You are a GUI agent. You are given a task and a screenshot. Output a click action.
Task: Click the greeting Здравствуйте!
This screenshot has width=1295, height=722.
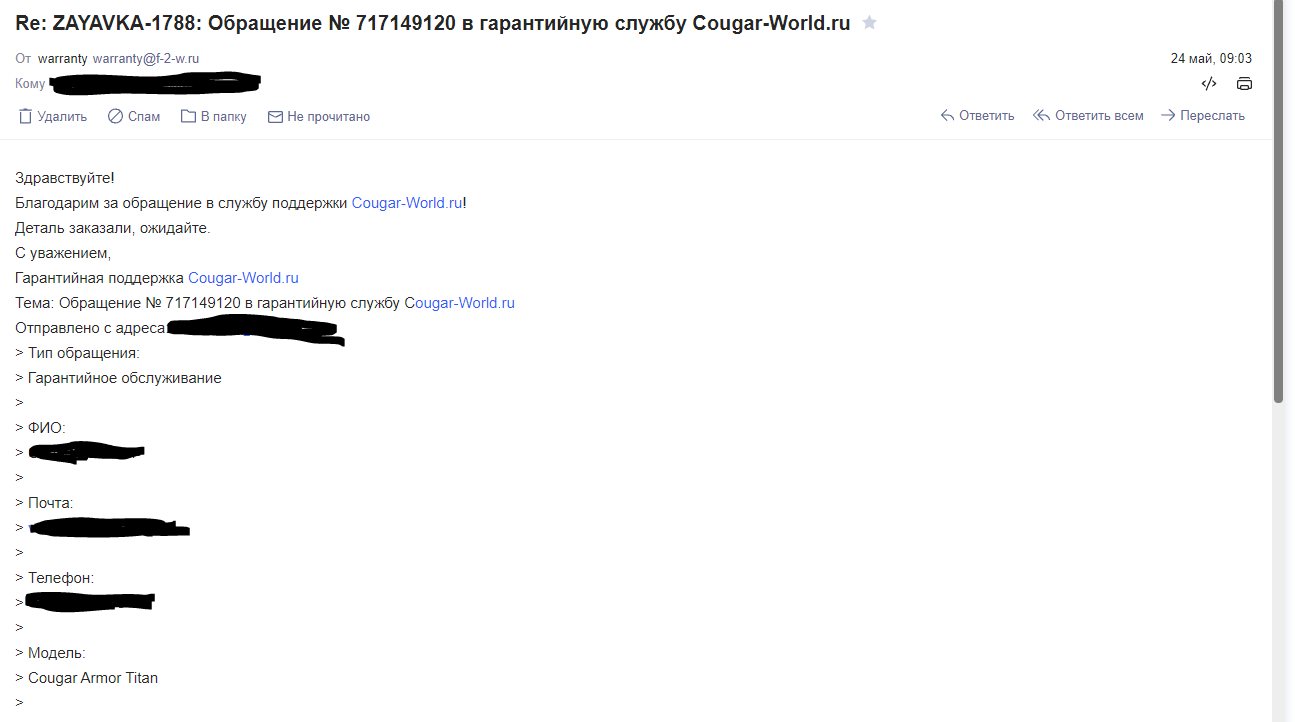click(x=65, y=178)
